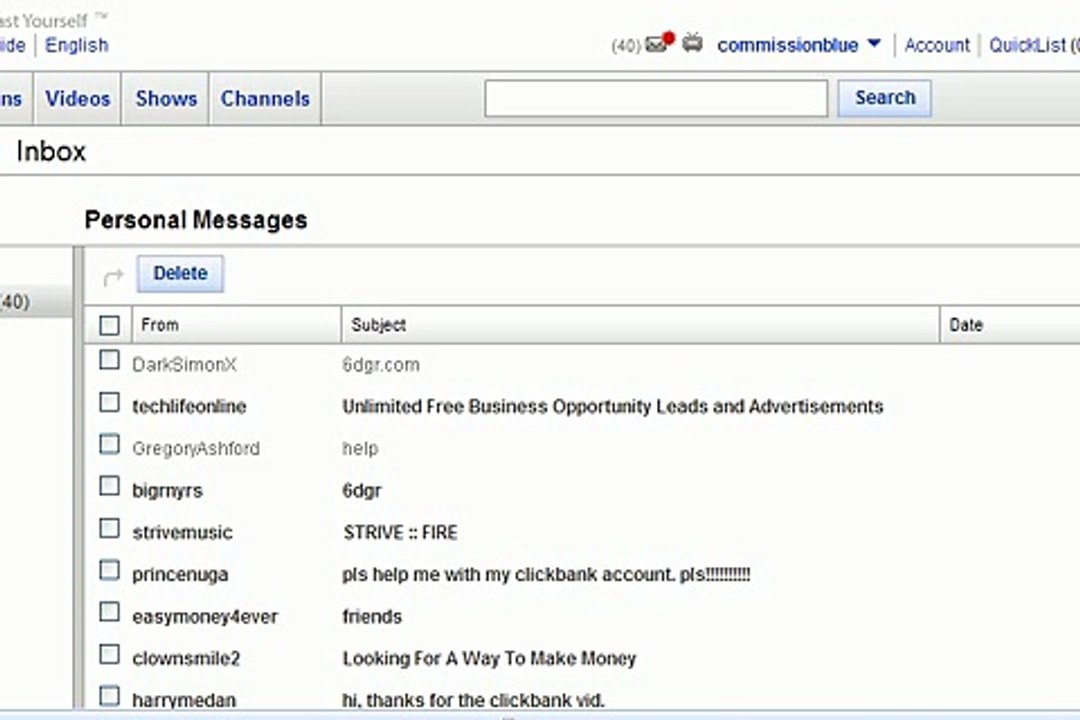The height and width of the screenshot is (720, 1080).
Task: Open the 'help' message from GregoryAshford
Action: coord(360,449)
